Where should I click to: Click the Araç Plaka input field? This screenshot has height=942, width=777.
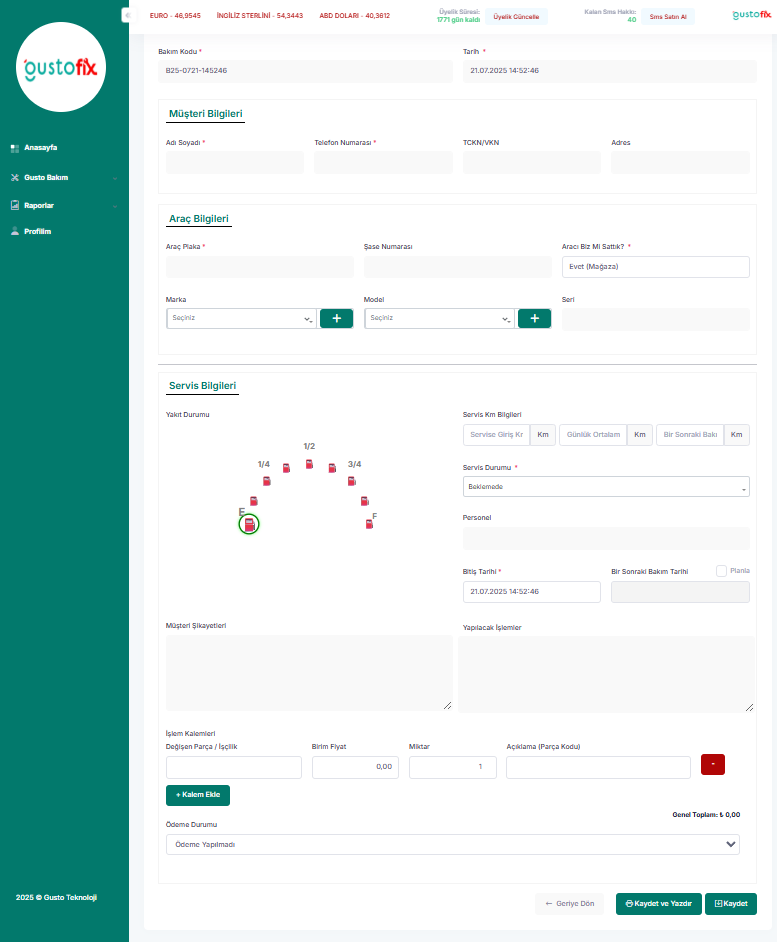click(x=259, y=267)
